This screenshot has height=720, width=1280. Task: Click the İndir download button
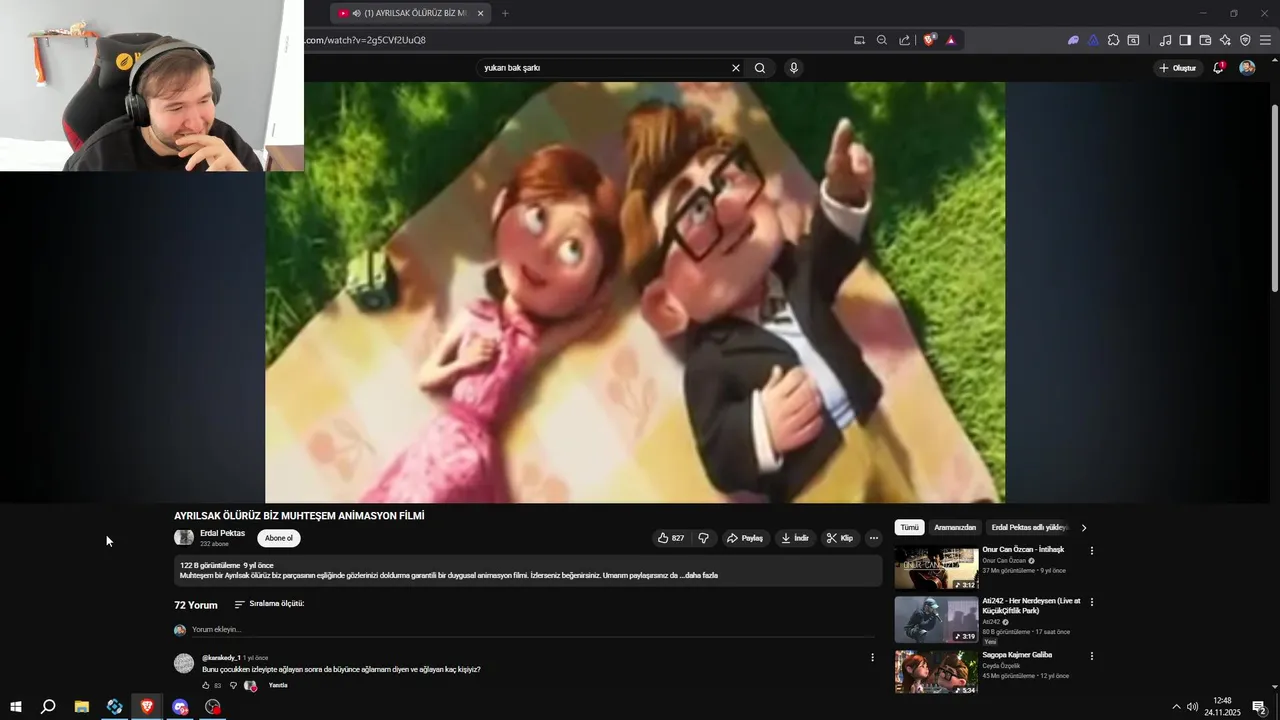tap(795, 538)
